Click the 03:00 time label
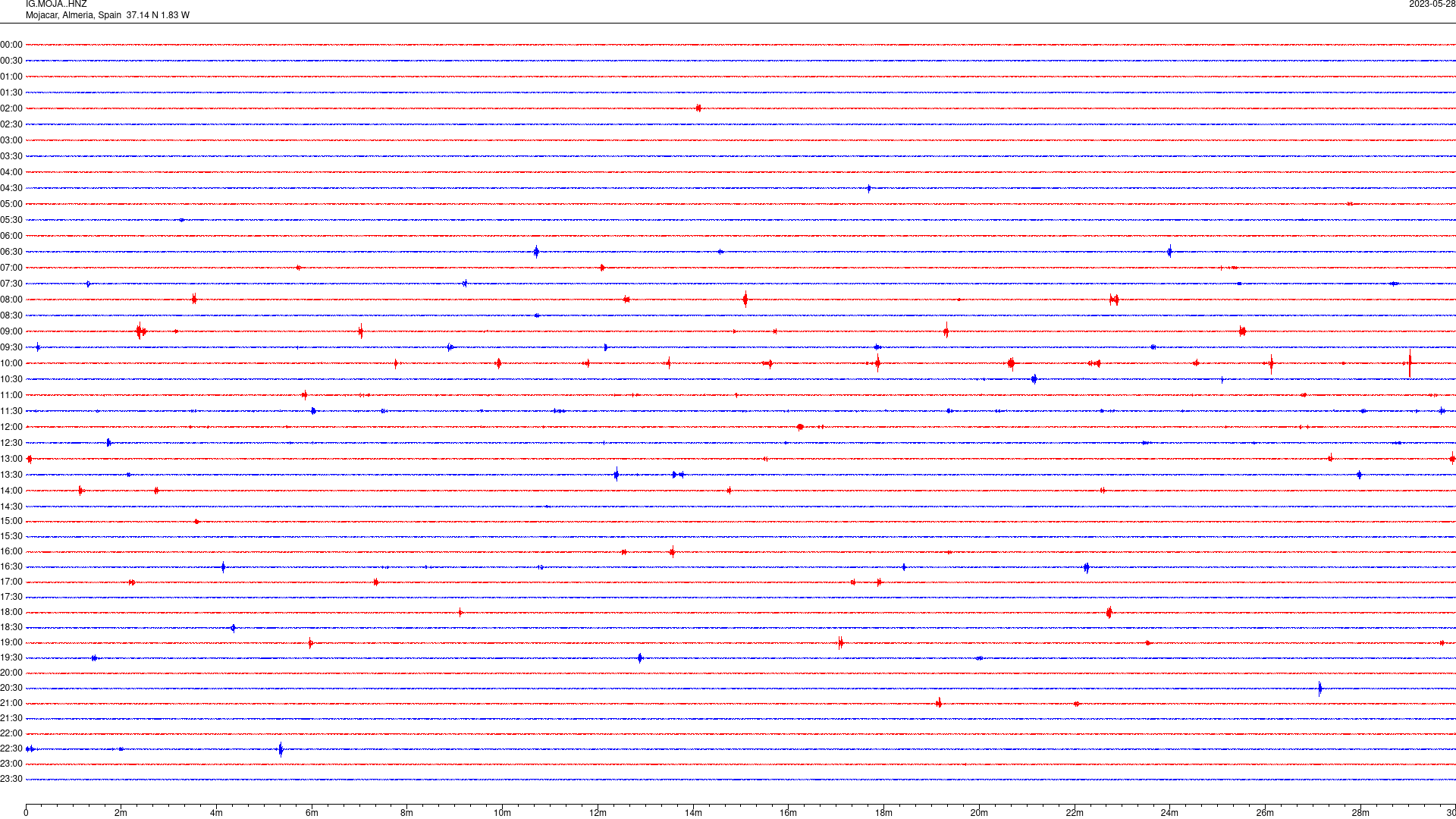 (11, 140)
